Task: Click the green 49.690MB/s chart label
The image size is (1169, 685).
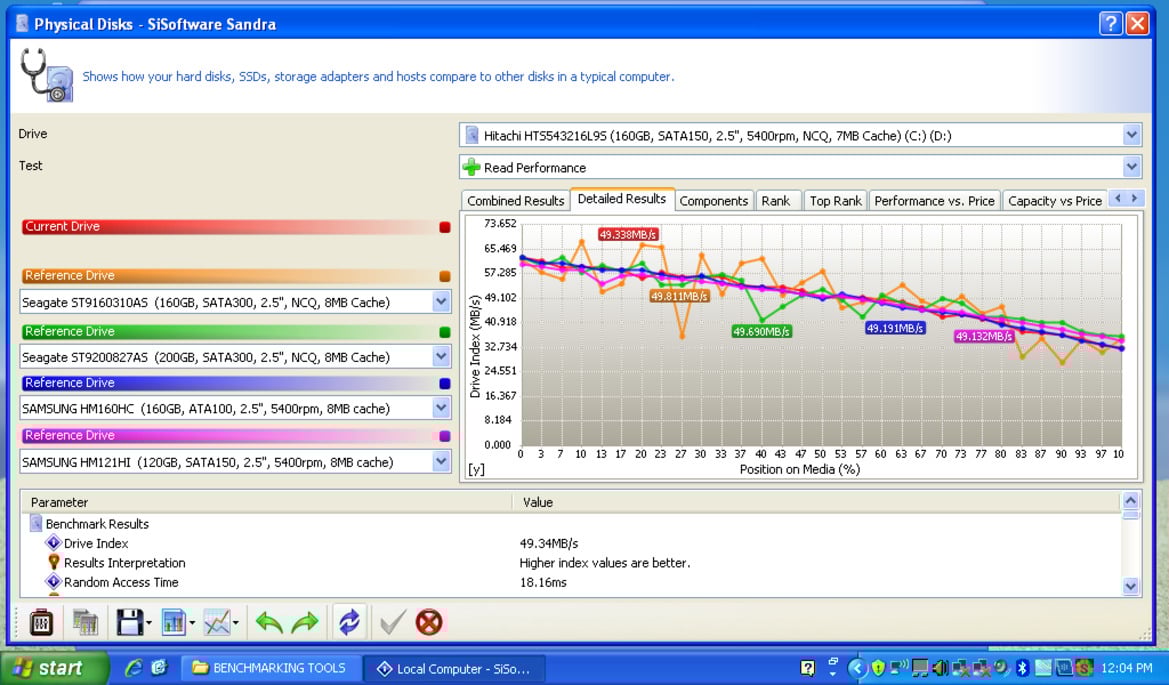Action: (761, 332)
